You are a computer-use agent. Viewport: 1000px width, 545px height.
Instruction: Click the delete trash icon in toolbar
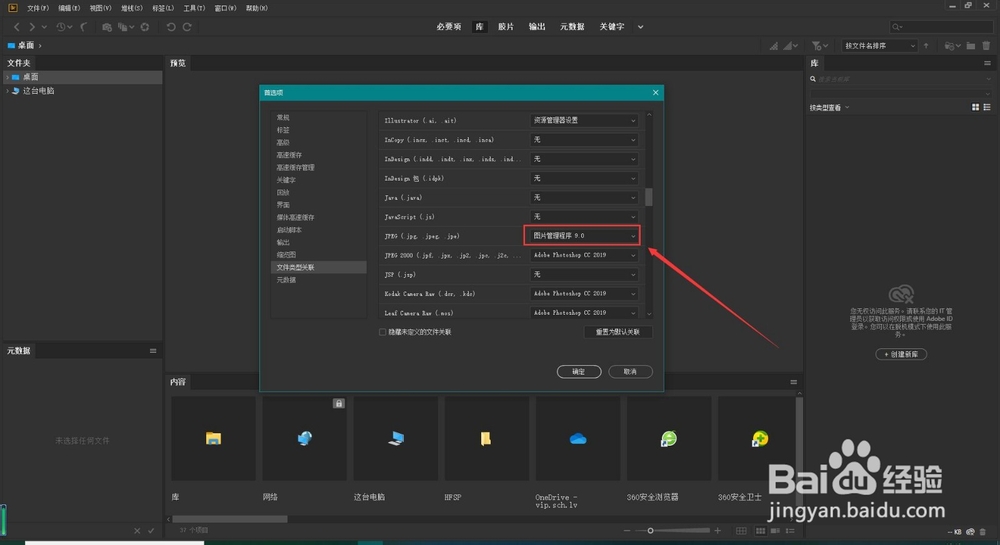pyautogui.click(x=987, y=46)
